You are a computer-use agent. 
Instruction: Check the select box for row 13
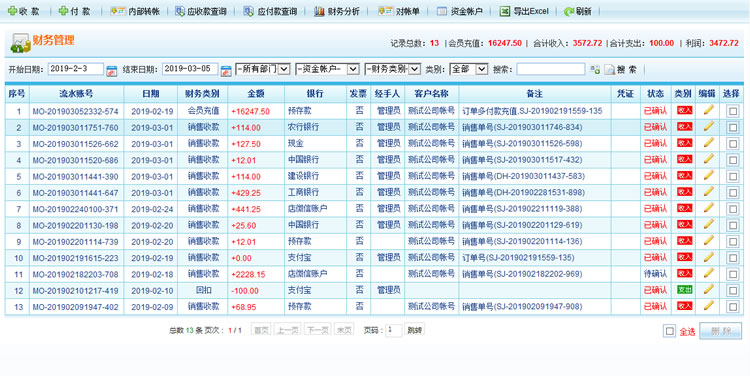(x=732, y=307)
